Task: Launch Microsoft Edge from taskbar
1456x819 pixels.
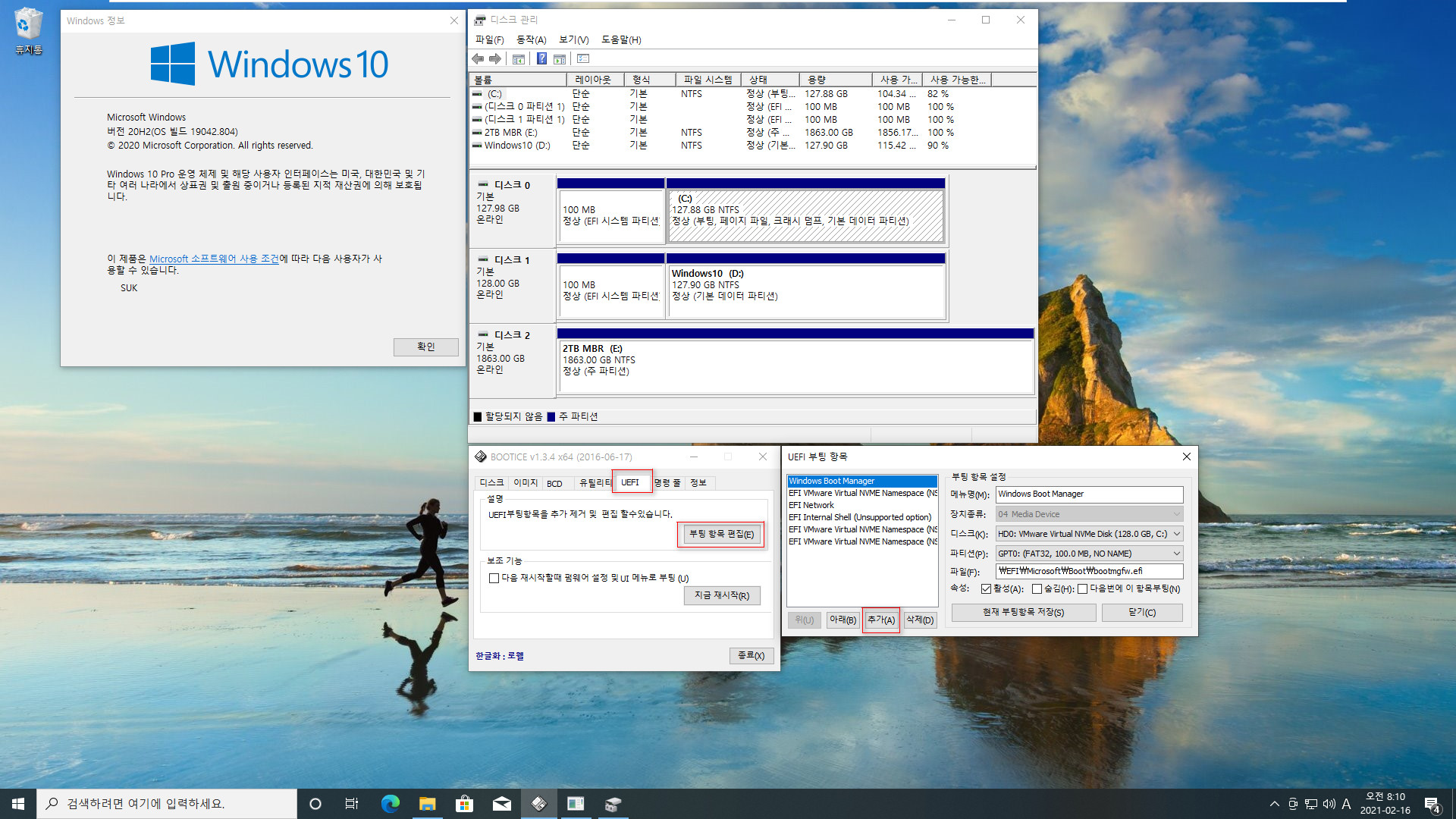Action: pos(390,804)
